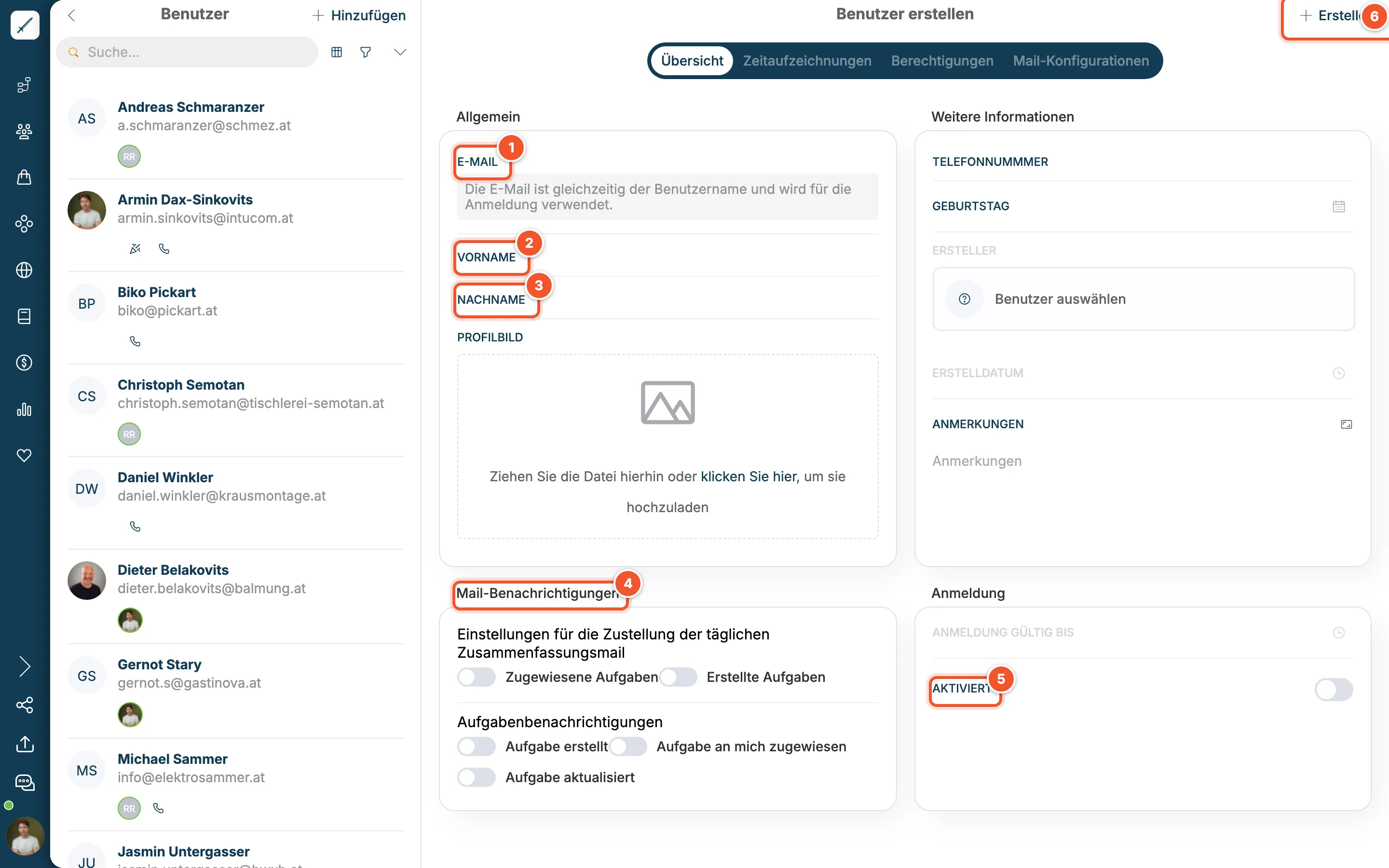
Task: Toggle Aufgabe an mich zugewiesen switch
Action: [x=628, y=746]
